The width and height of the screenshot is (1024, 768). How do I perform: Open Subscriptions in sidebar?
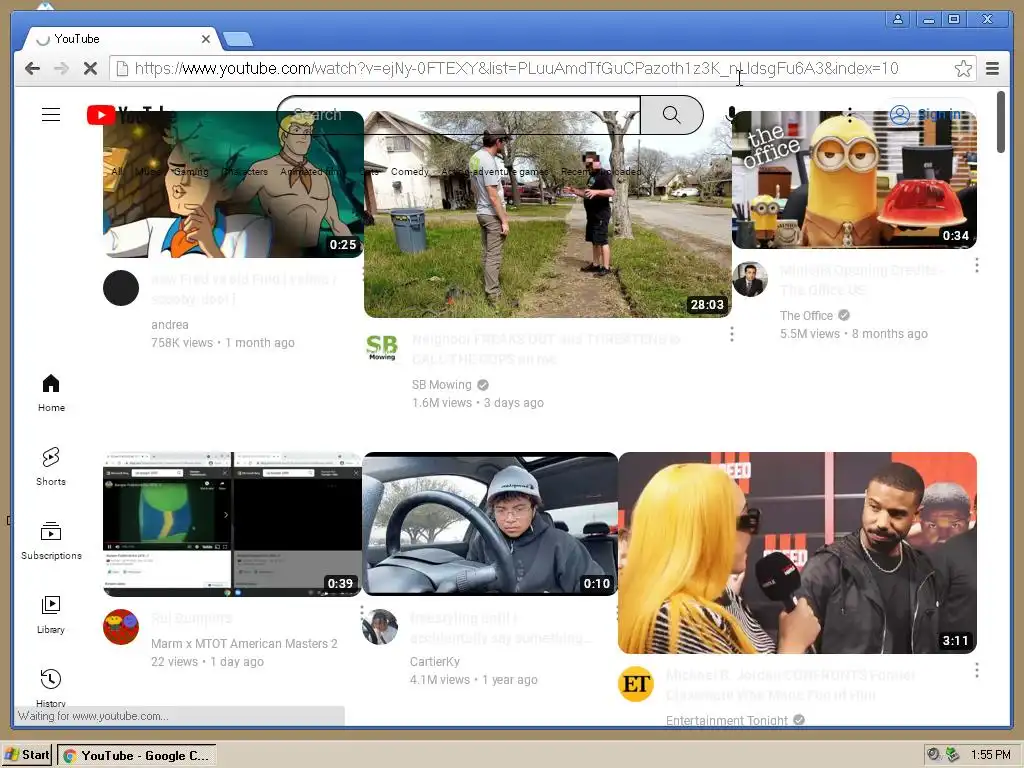51,541
